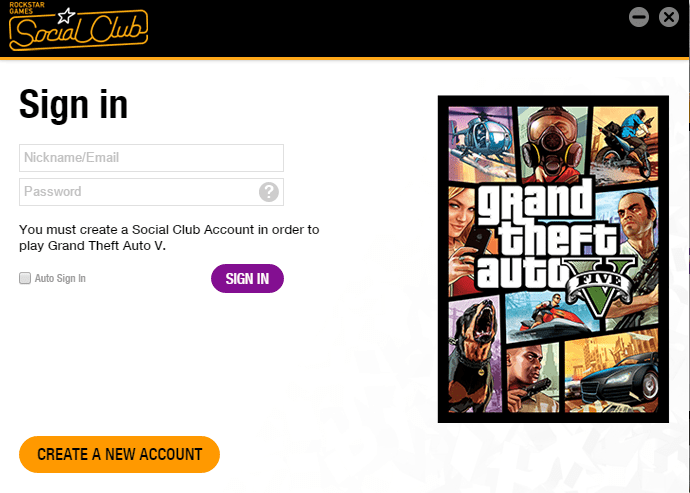Select the blonde woman with phone panel
Image resolution: width=690 pixels, height=493 pixels.
(463, 240)
